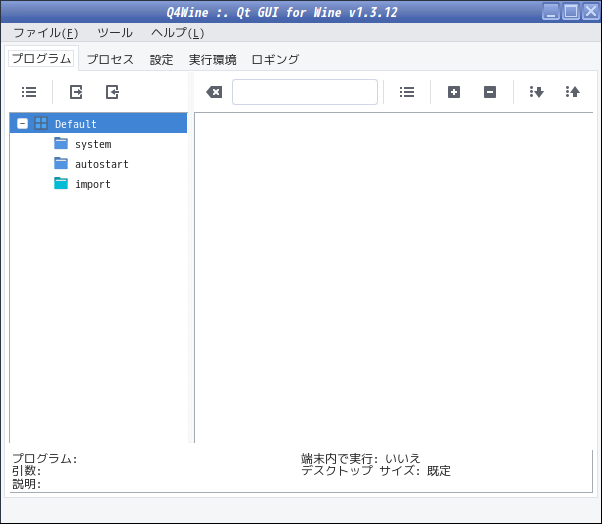Switch to the 設定 tab

pyautogui.click(x=161, y=60)
